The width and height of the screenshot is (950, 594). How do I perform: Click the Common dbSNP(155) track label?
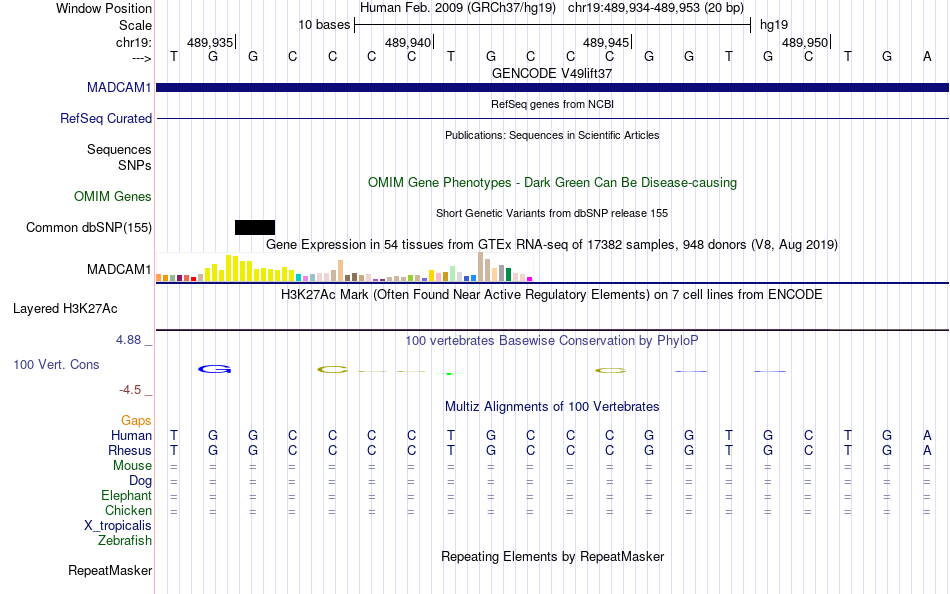click(x=89, y=227)
